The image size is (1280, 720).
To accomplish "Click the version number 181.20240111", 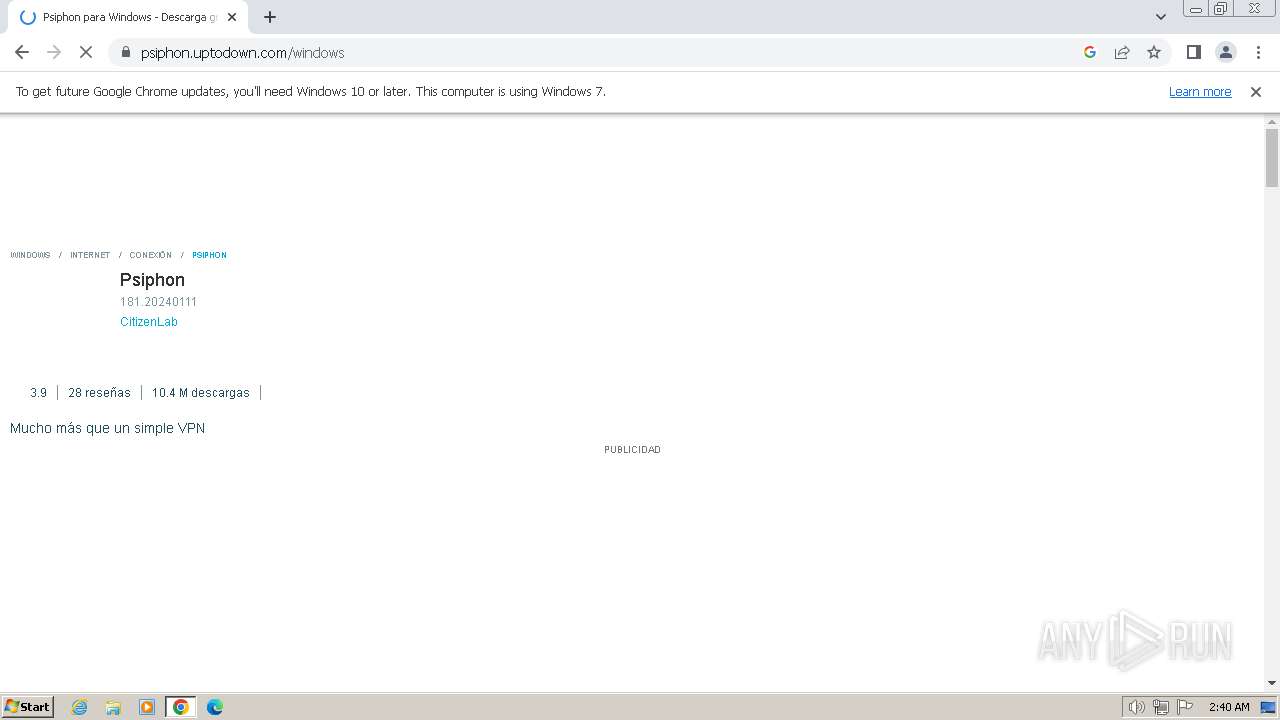I will click(x=158, y=302).
